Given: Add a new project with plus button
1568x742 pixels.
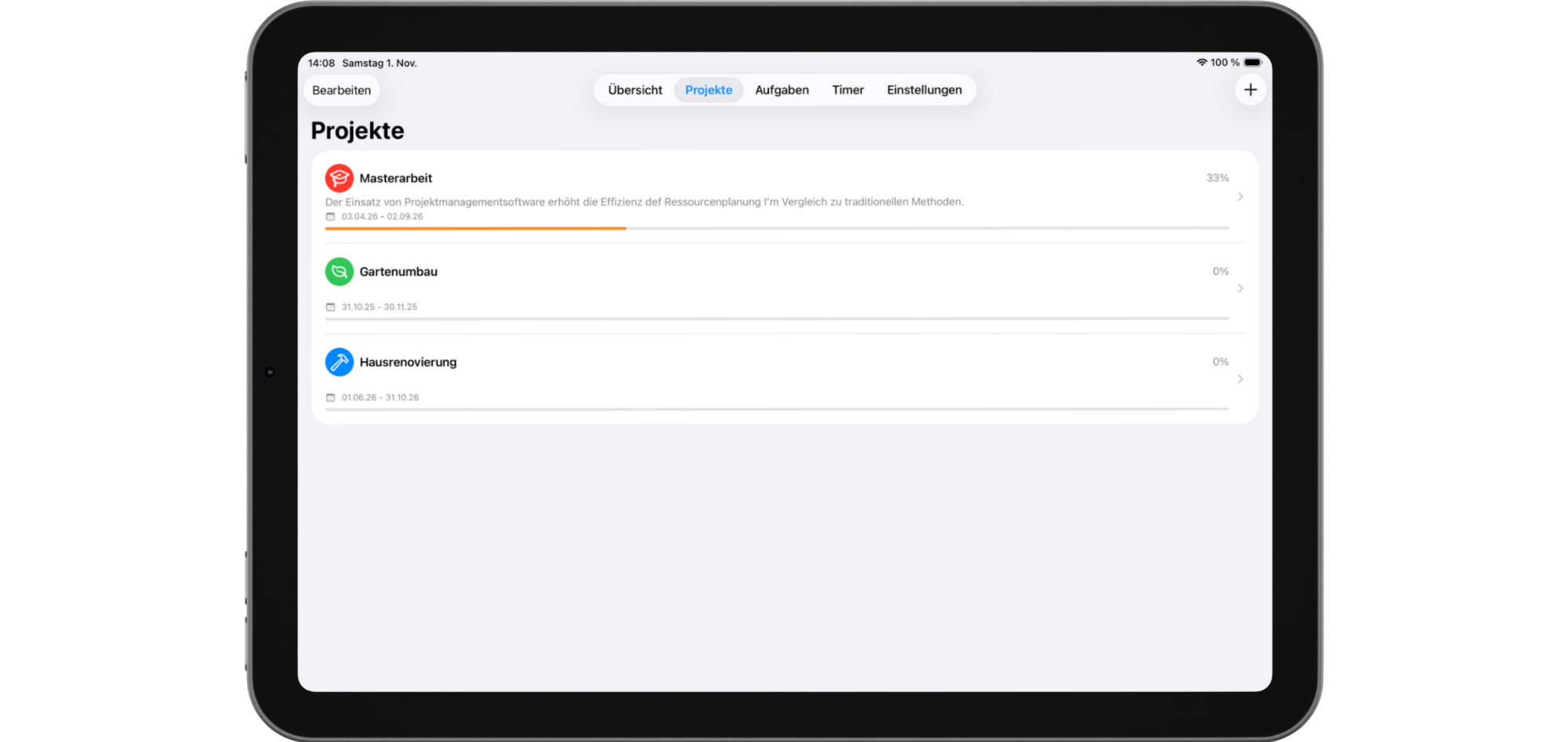Looking at the screenshot, I should [1250, 90].
